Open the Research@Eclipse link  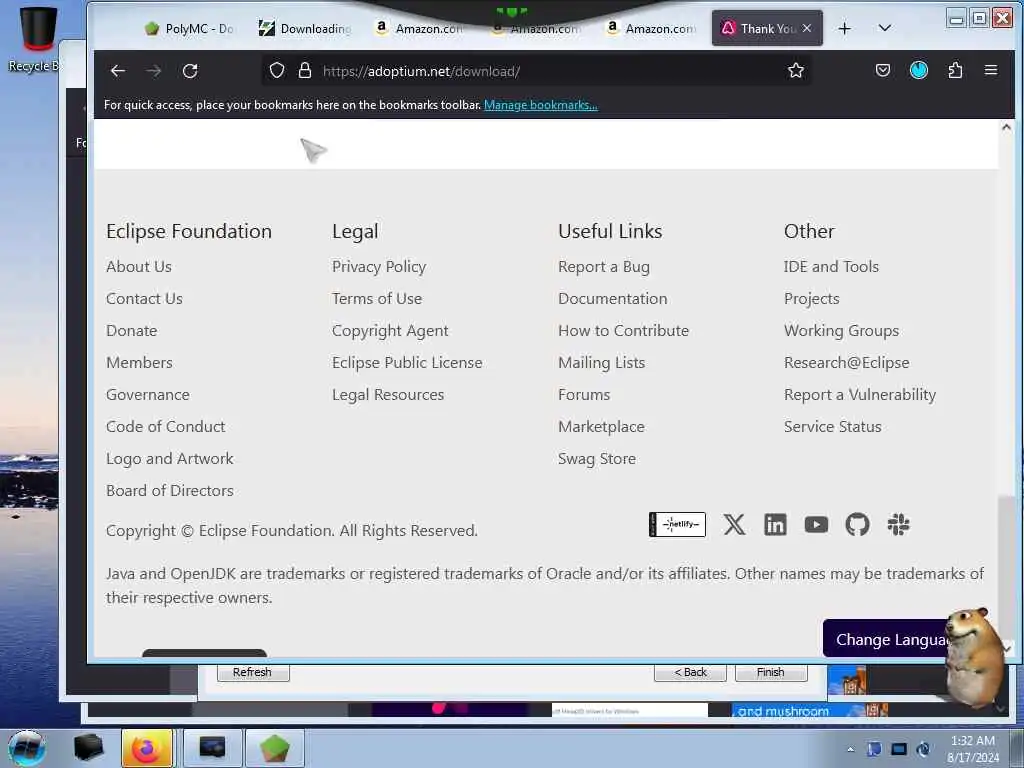846,362
